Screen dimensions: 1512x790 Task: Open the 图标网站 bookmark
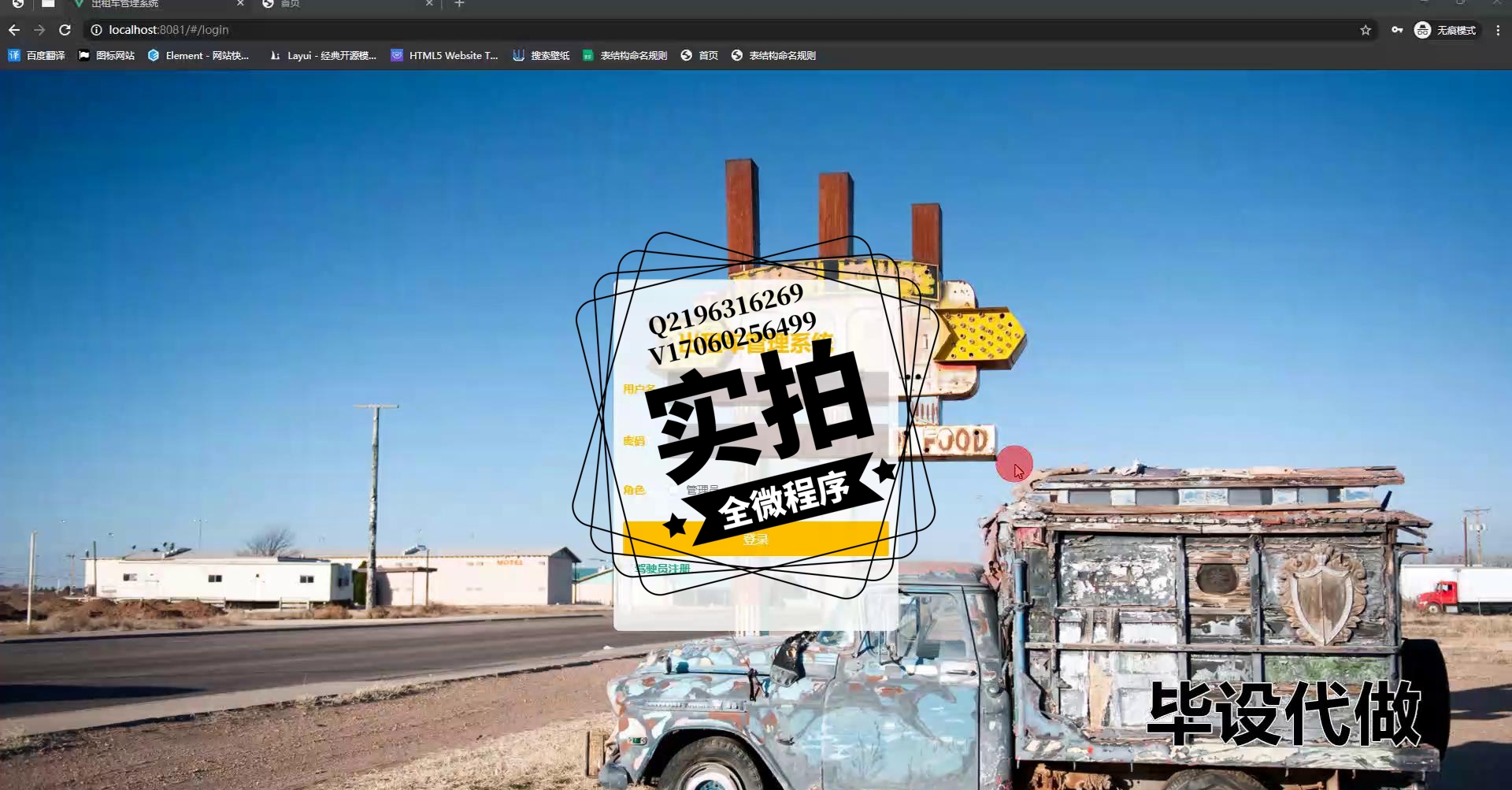(x=106, y=55)
